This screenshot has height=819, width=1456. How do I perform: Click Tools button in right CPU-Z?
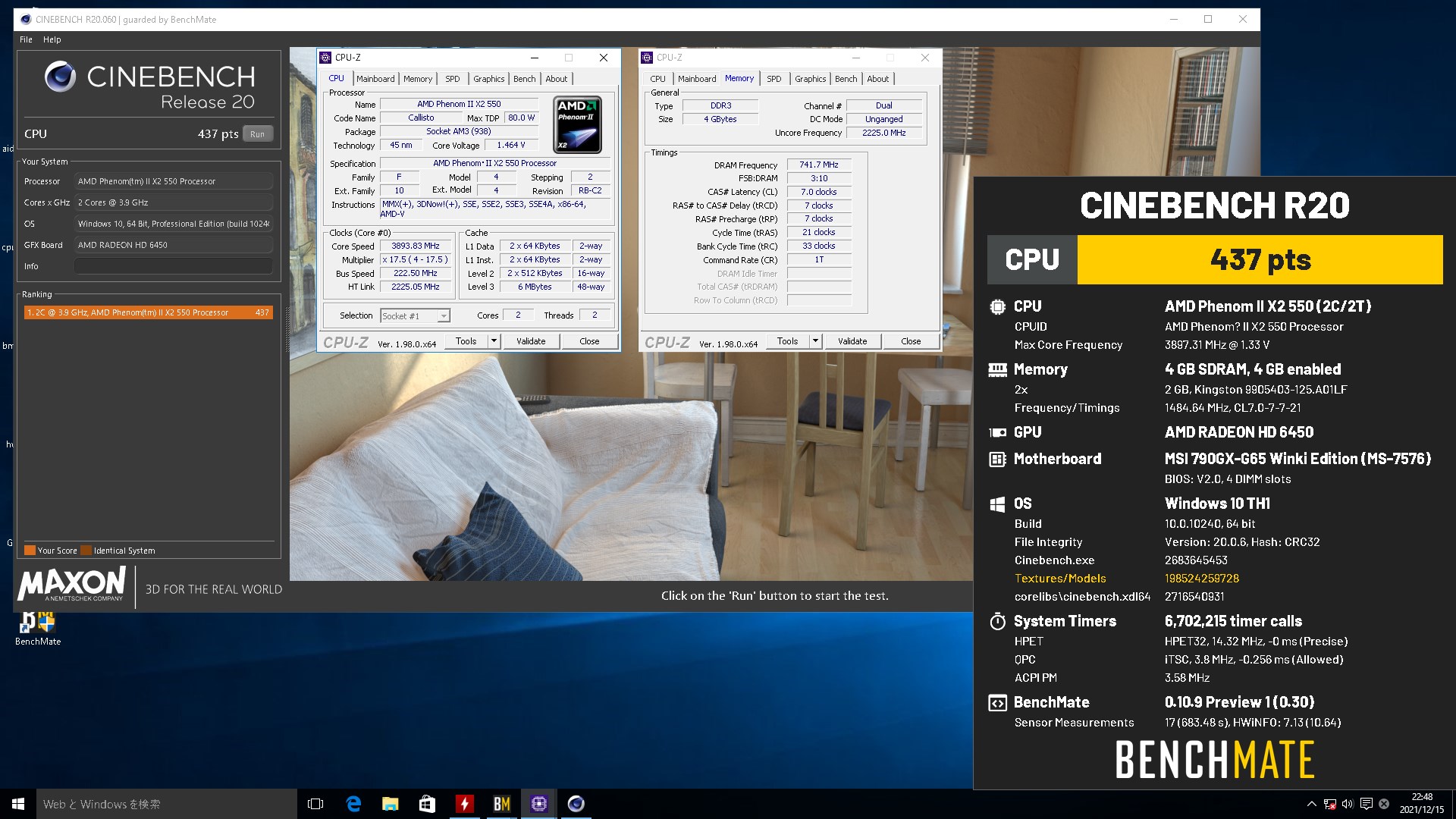coord(788,341)
